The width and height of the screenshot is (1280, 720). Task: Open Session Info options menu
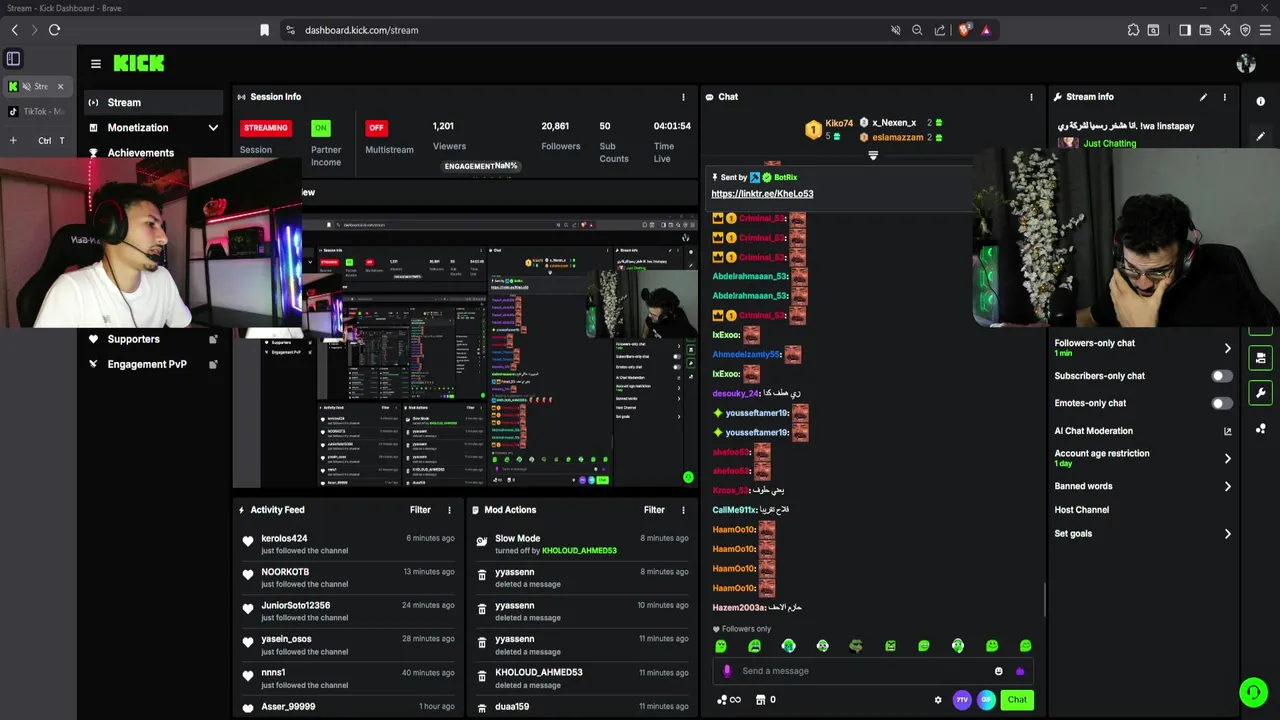coord(683,97)
